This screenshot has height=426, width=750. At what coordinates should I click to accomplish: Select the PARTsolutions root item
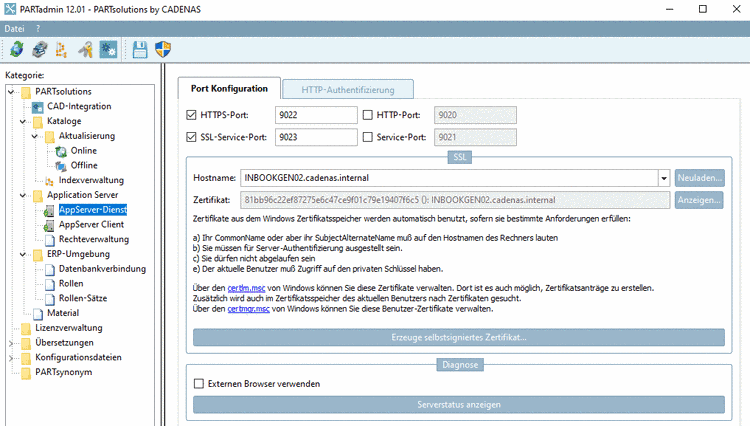(63, 91)
